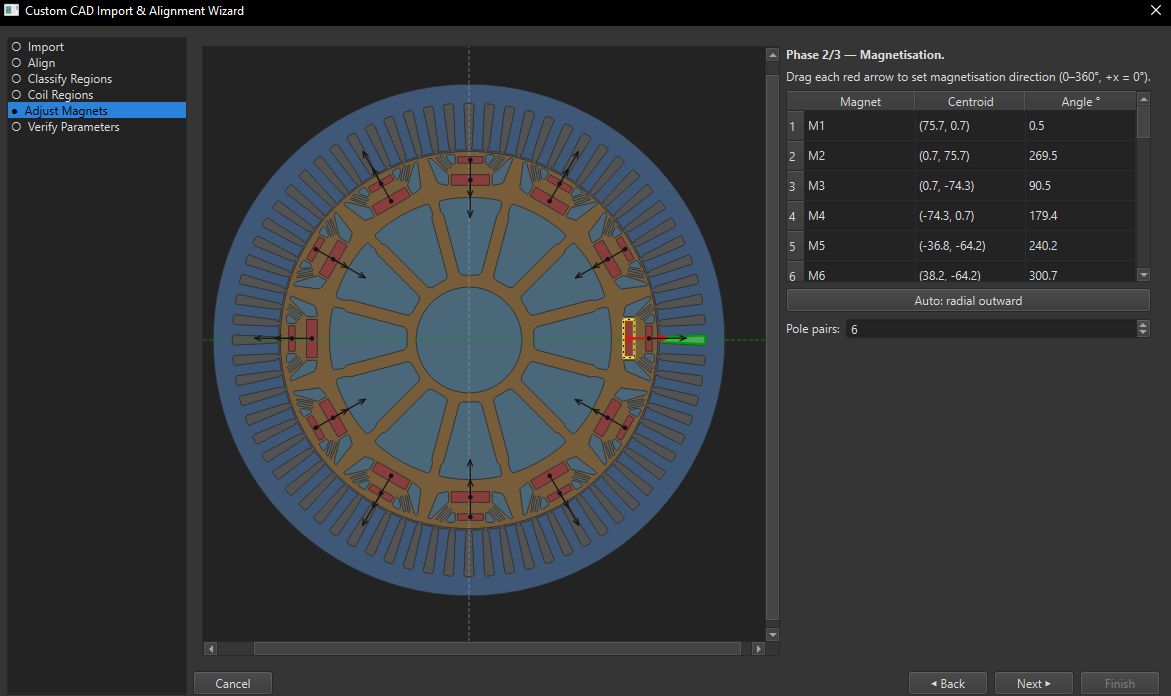Close the wizard window

(x=1155, y=10)
